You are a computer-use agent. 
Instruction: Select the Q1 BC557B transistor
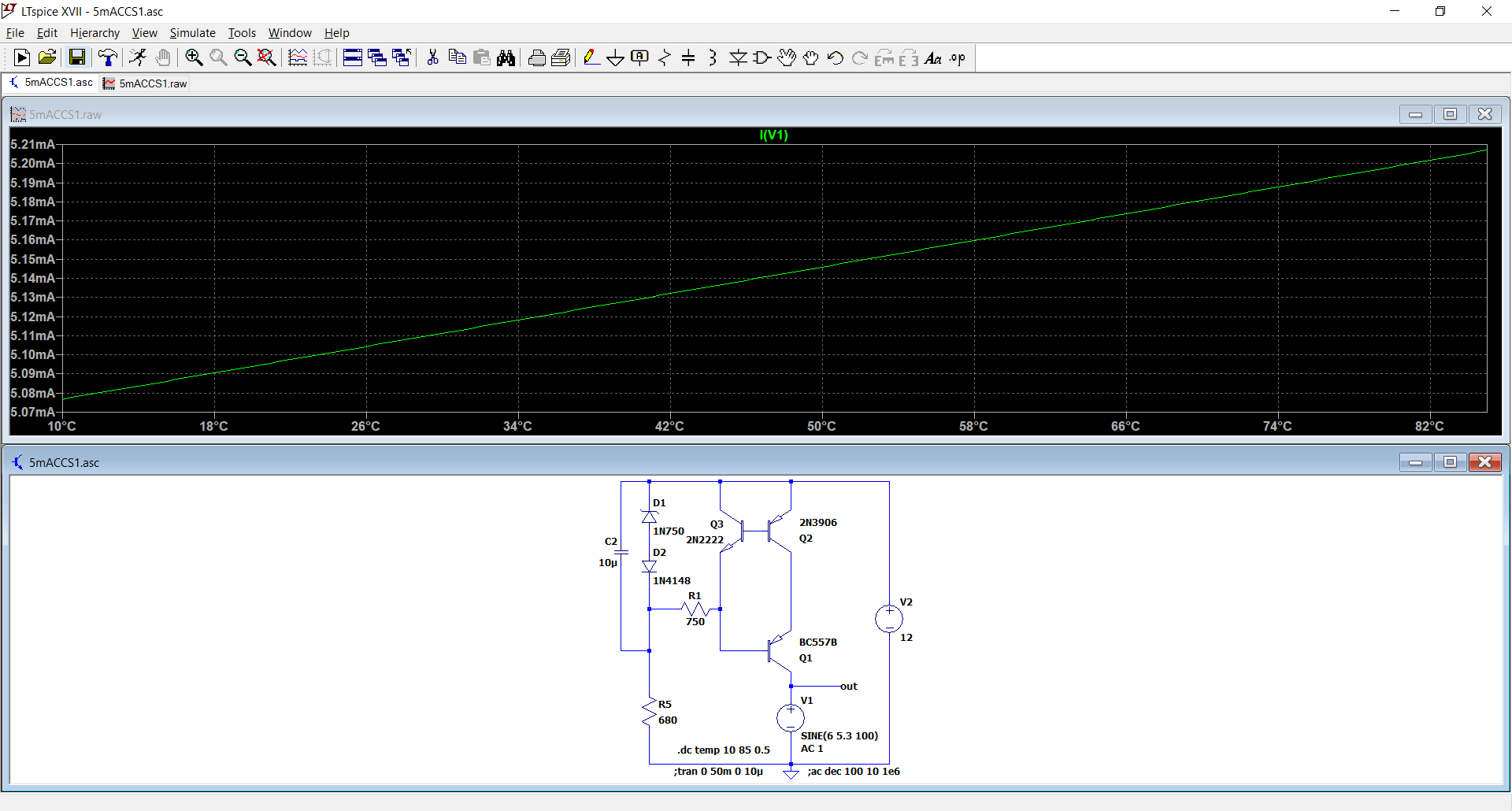tap(780, 650)
